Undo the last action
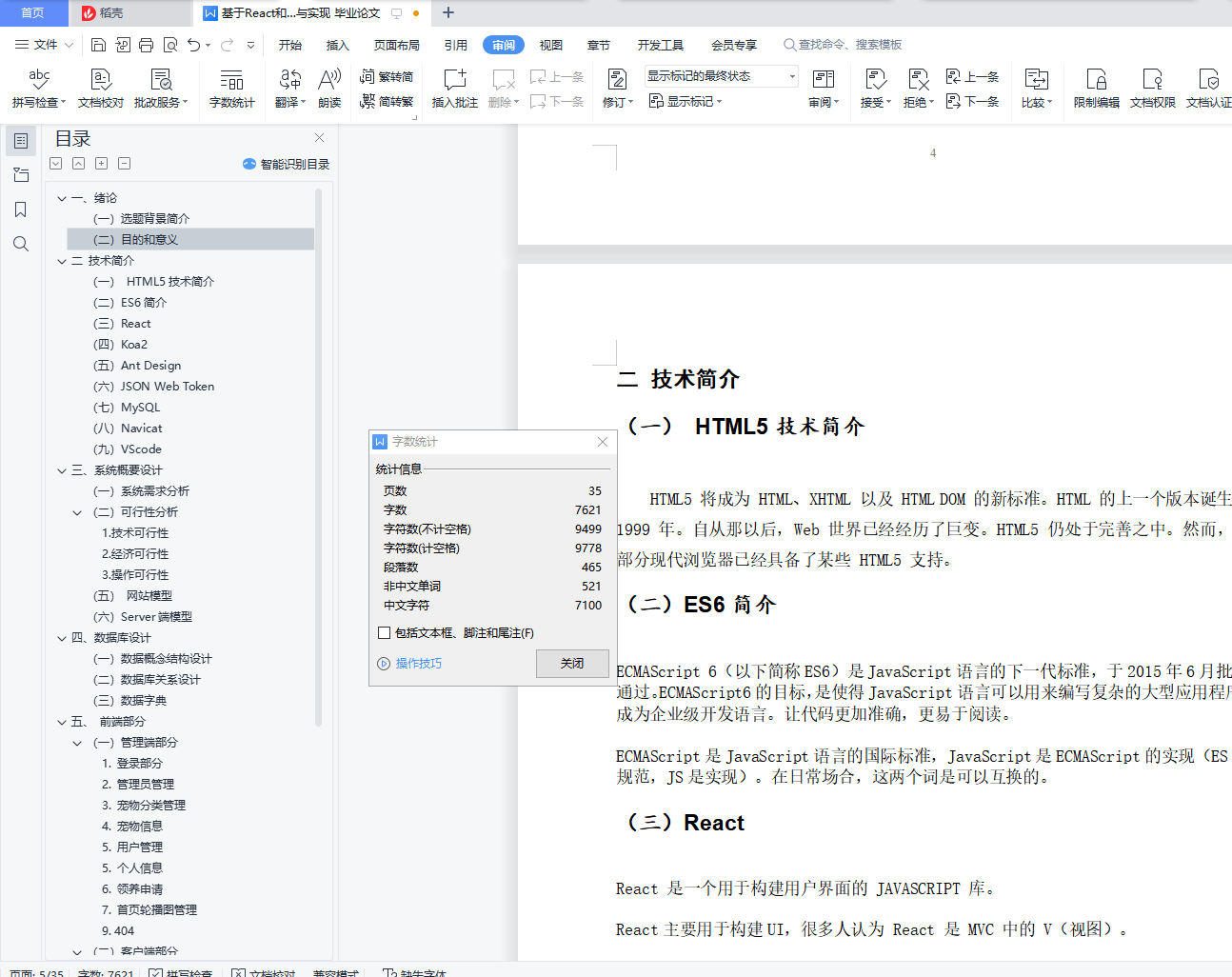Screen dimensions: 1232x977 pyautogui.click(x=193, y=45)
